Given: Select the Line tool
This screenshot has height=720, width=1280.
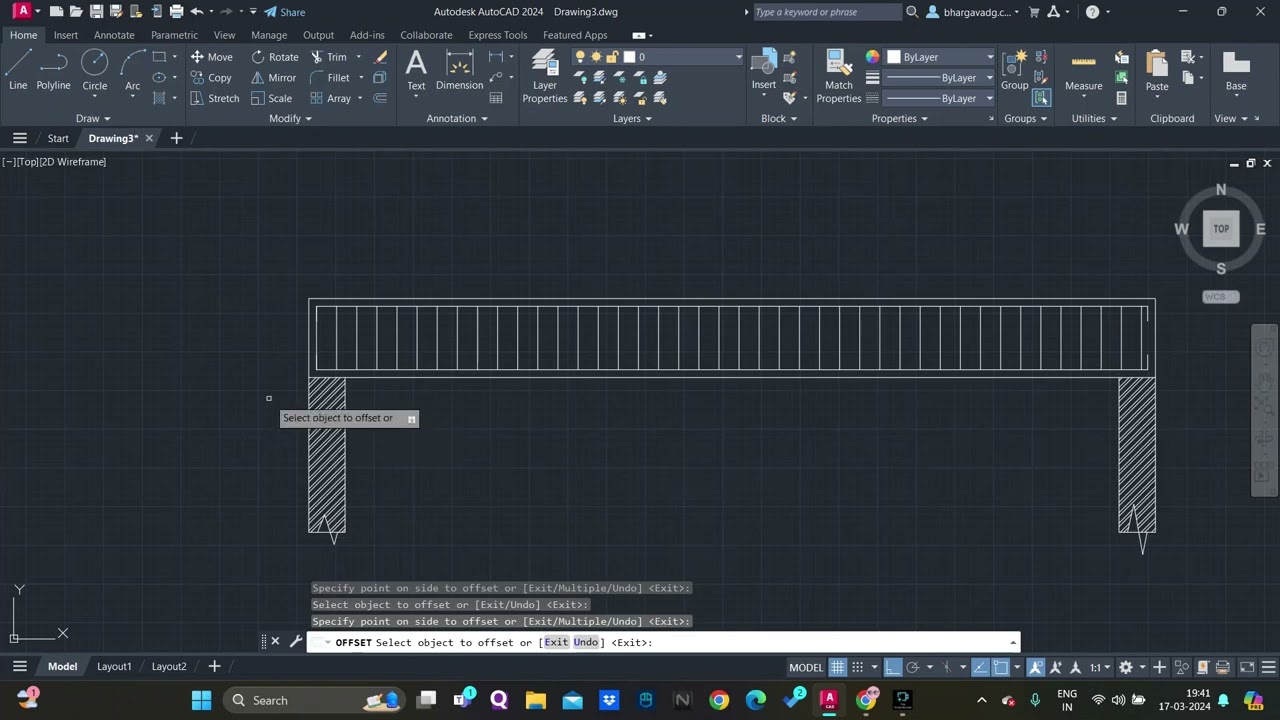Looking at the screenshot, I should point(18,70).
